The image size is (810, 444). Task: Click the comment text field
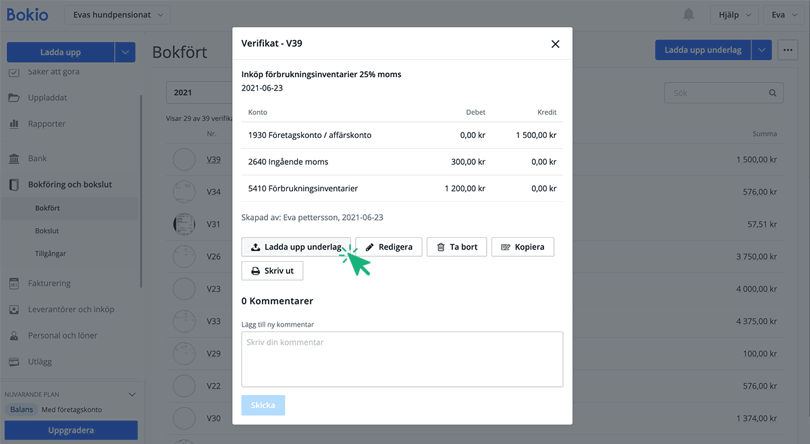coord(402,359)
